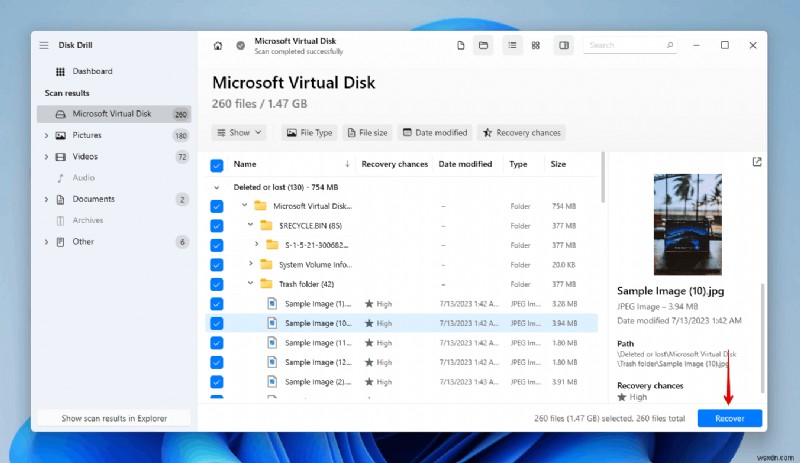Select the S-1-5-21-300682 folder row
This screenshot has width=800, height=463.
tap(402, 246)
